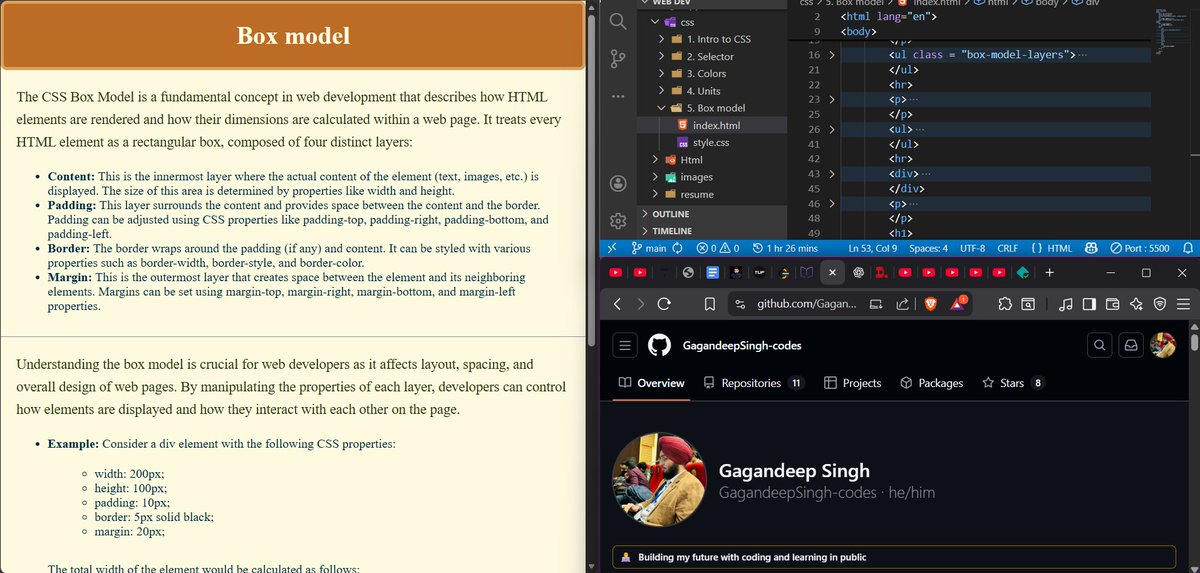The height and width of the screenshot is (573, 1200).
Task: Open the Leo AI sparkle icon
Action: click(1136, 304)
